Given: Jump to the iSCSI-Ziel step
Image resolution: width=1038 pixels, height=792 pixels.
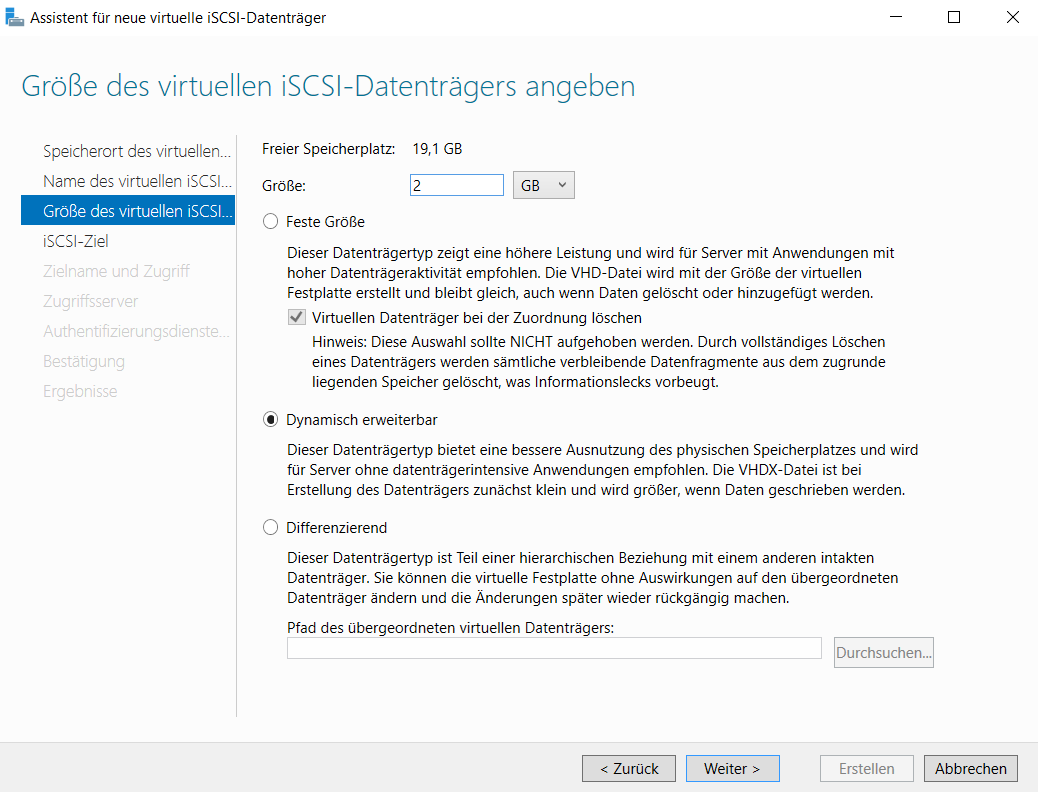Looking at the screenshot, I should point(76,241).
